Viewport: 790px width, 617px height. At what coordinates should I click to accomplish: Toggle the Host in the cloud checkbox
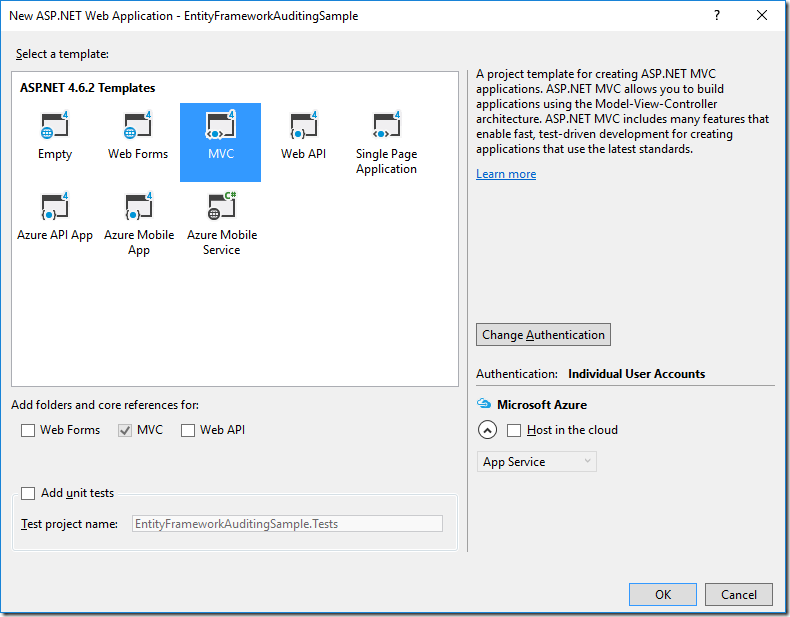coord(514,430)
